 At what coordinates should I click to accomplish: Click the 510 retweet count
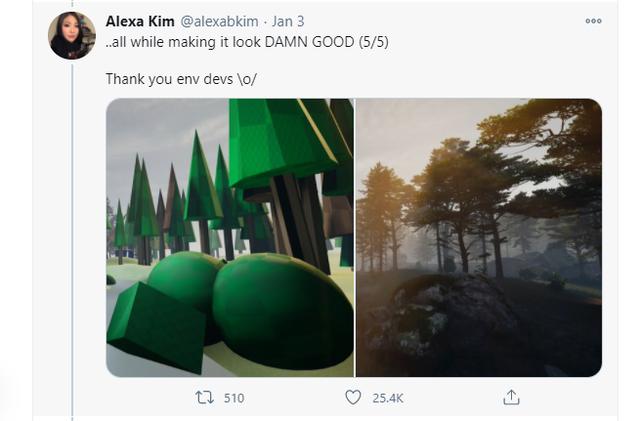coord(234,398)
